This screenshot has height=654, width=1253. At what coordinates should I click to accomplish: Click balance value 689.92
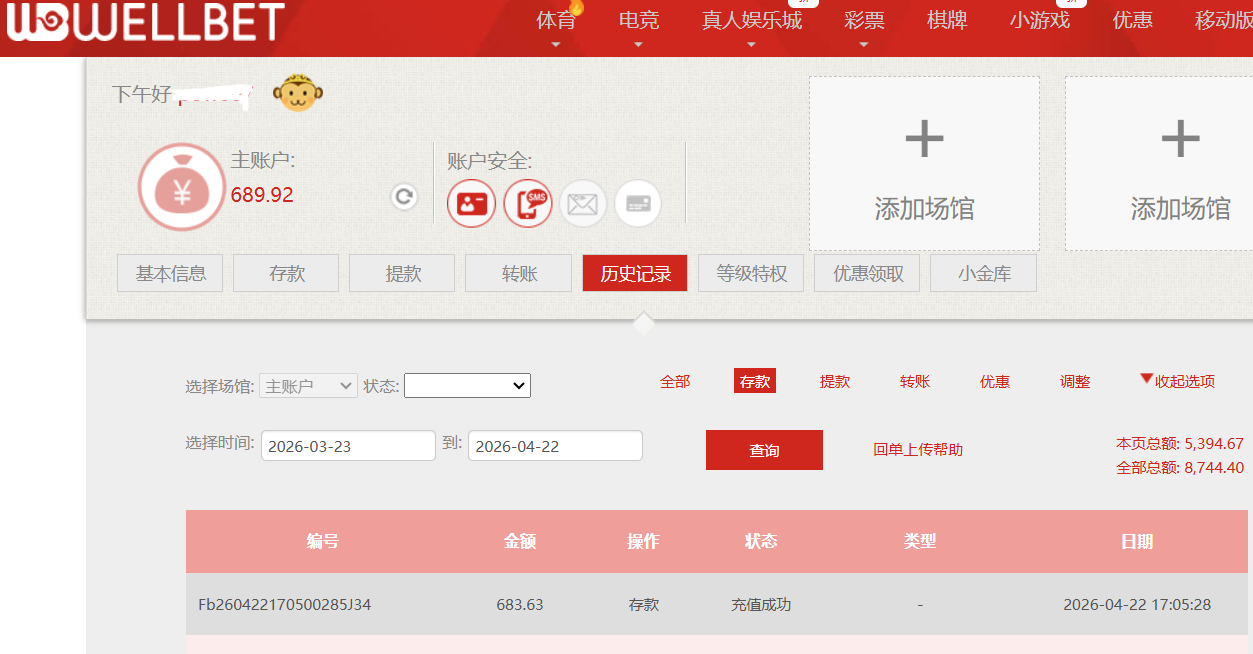262,195
